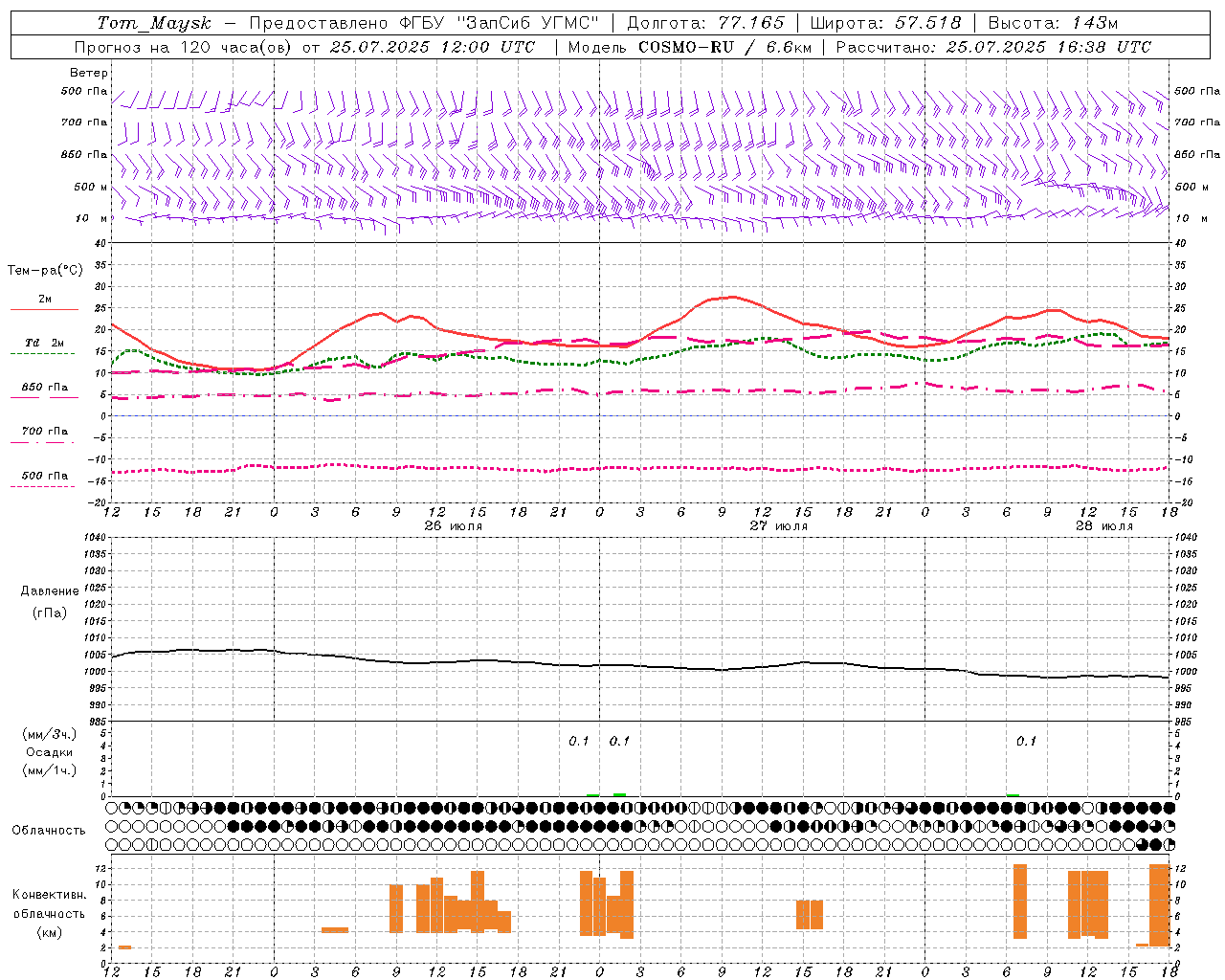Click the low orange convective bar between 3 and 6 on 26 июля
The height and width of the screenshot is (980, 1225).
pyautogui.click(x=335, y=929)
